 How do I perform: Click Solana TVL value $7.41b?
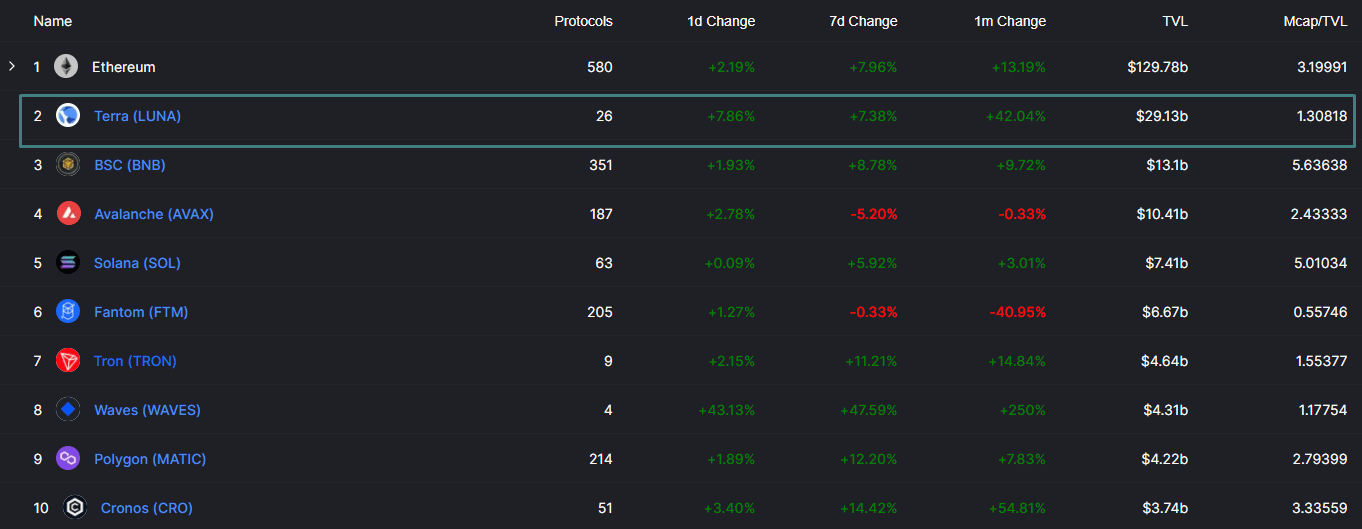(1166, 263)
